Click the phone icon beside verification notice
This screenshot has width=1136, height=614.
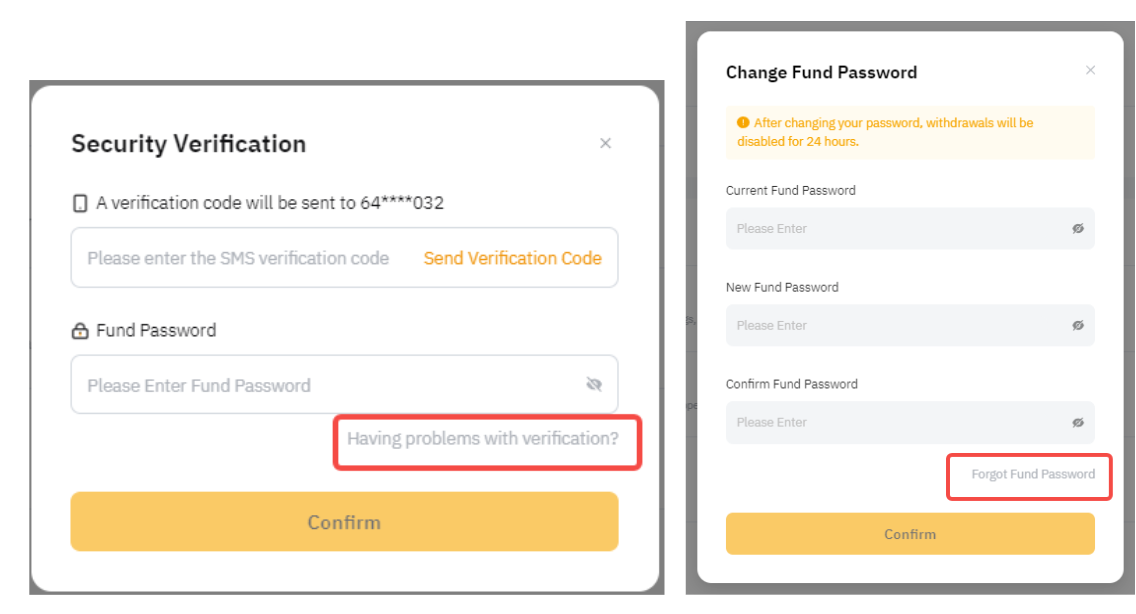click(80, 203)
